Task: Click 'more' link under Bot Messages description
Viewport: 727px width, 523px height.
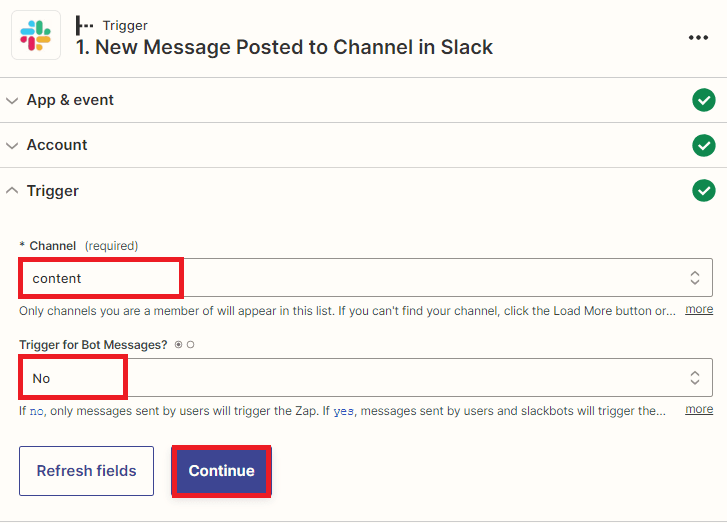Action: [x=699, y=409]
